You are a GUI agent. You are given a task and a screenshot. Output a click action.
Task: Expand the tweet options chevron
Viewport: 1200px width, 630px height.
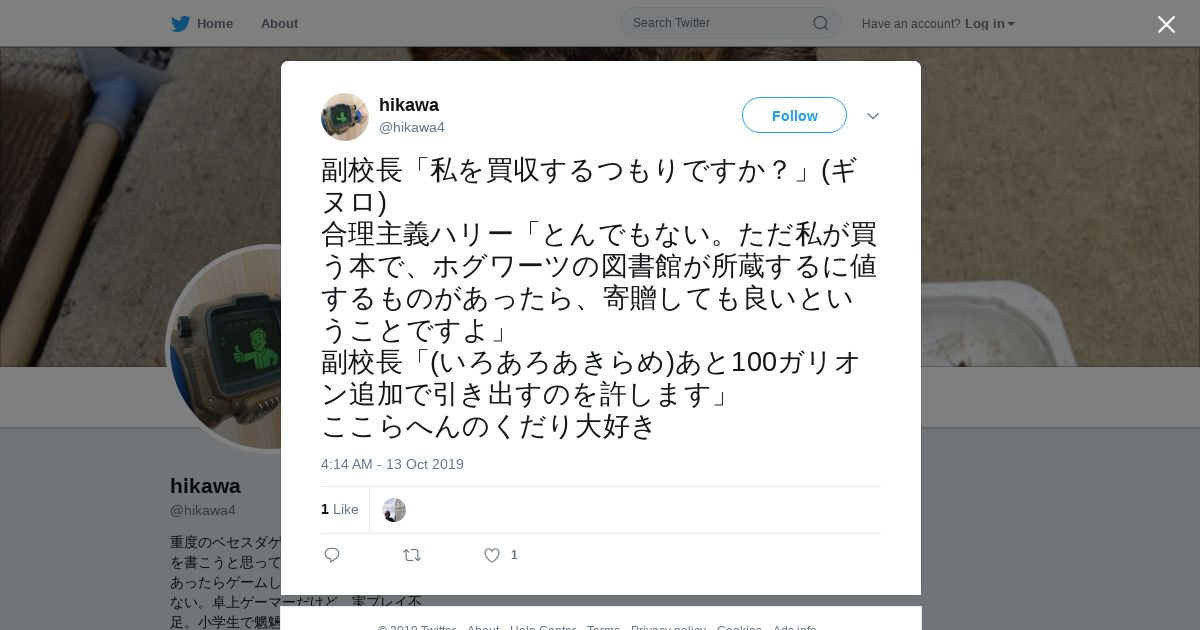point(873,116)
